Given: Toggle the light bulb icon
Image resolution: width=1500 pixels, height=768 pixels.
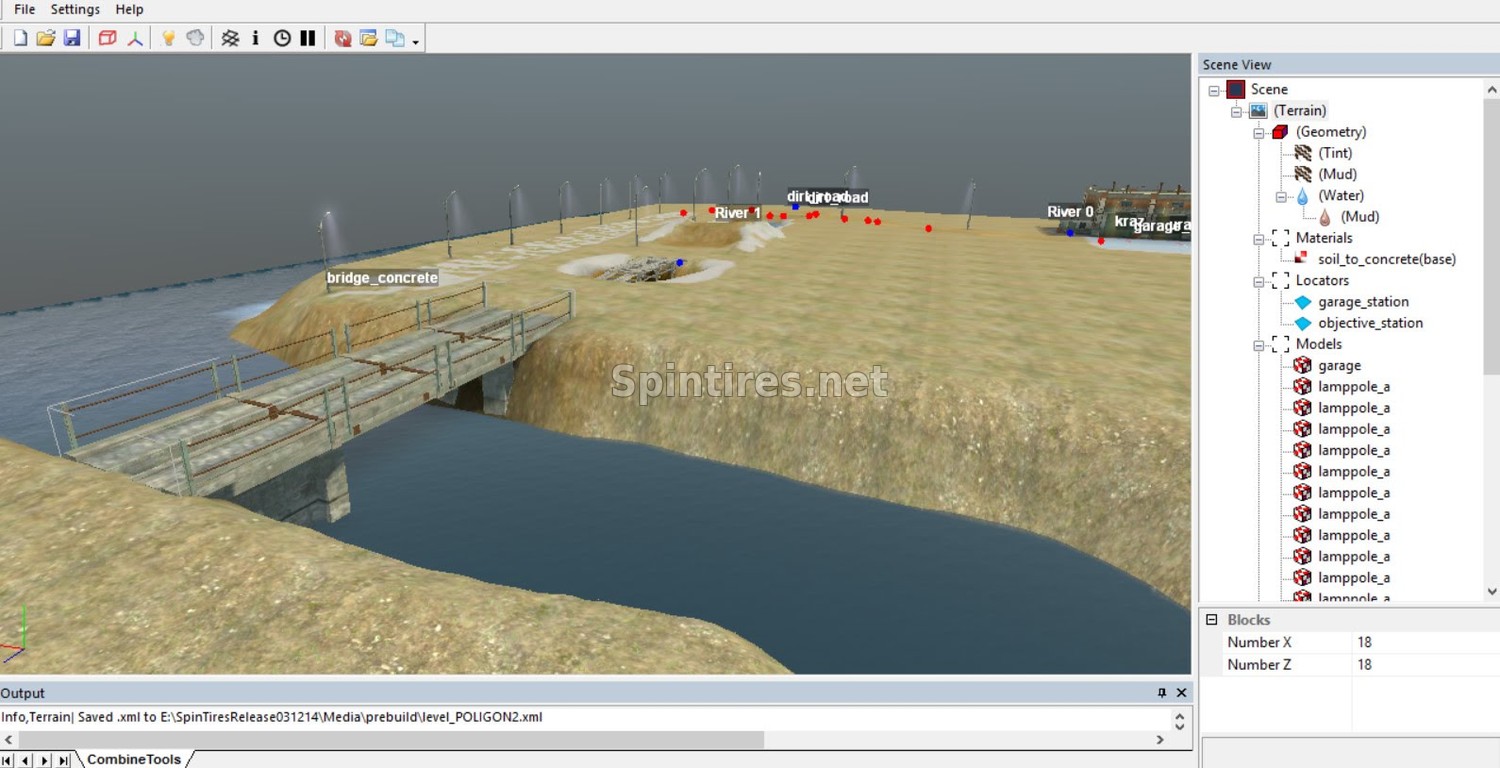Looking at the screenshot, I should tap(169, 38).
